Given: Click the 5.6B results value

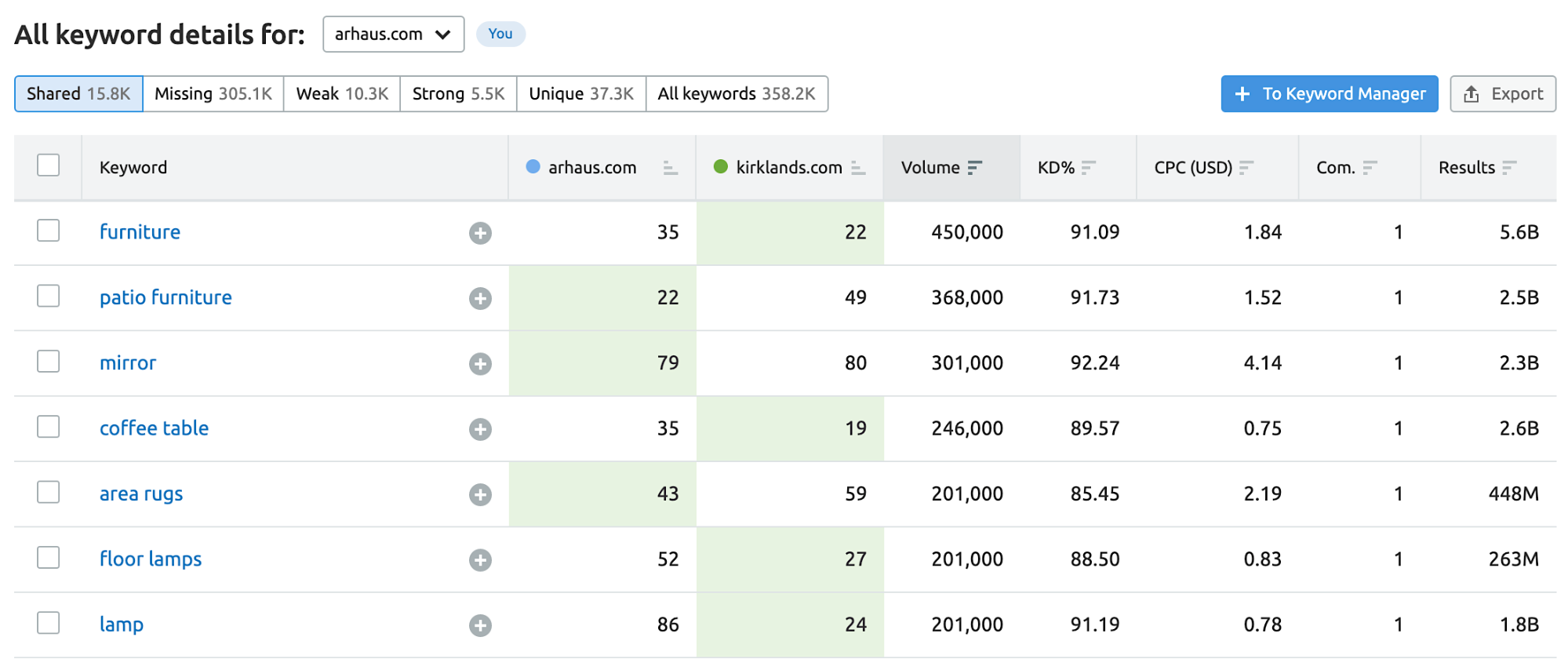Looking at the screenshot, I should pyautogui.click(x=1519, y=232).
